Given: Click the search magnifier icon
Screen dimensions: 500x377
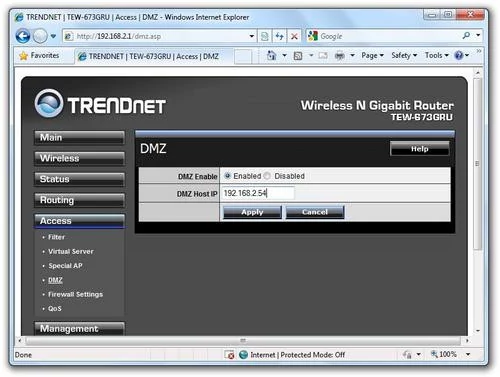Looking at the screenshot, I should tap(466, 35).
